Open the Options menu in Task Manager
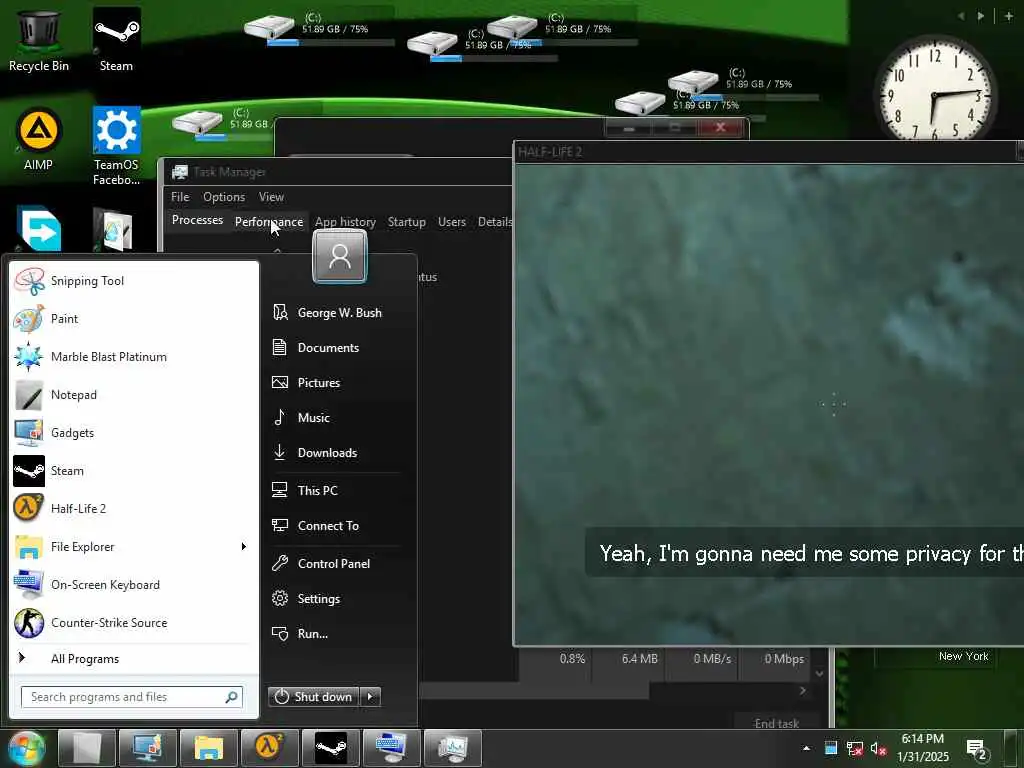The height and width of the screenshot is (768, 1024). [224, 197]
